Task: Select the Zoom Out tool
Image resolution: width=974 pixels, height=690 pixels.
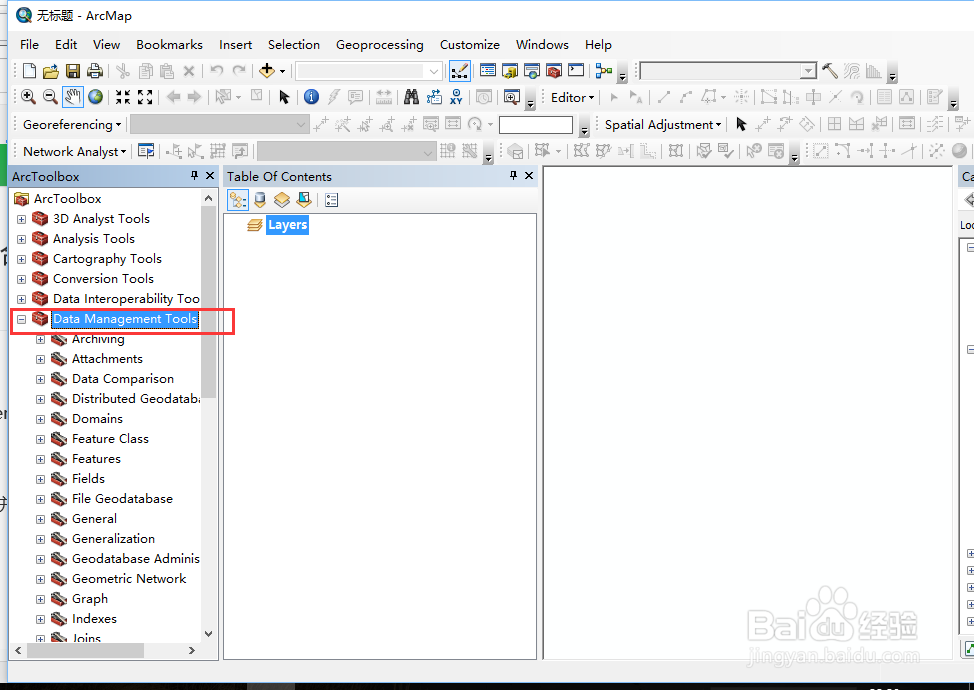Action: 50,97
